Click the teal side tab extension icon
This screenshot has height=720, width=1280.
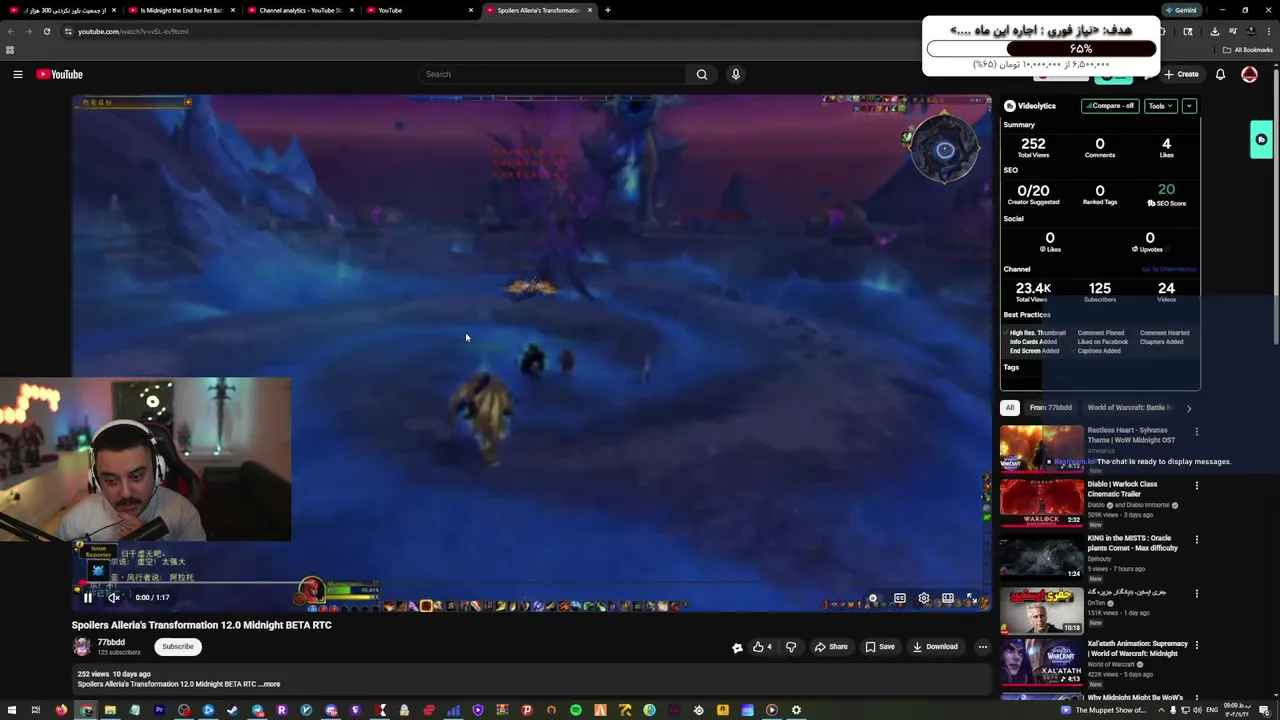(x=1261, y=140)
